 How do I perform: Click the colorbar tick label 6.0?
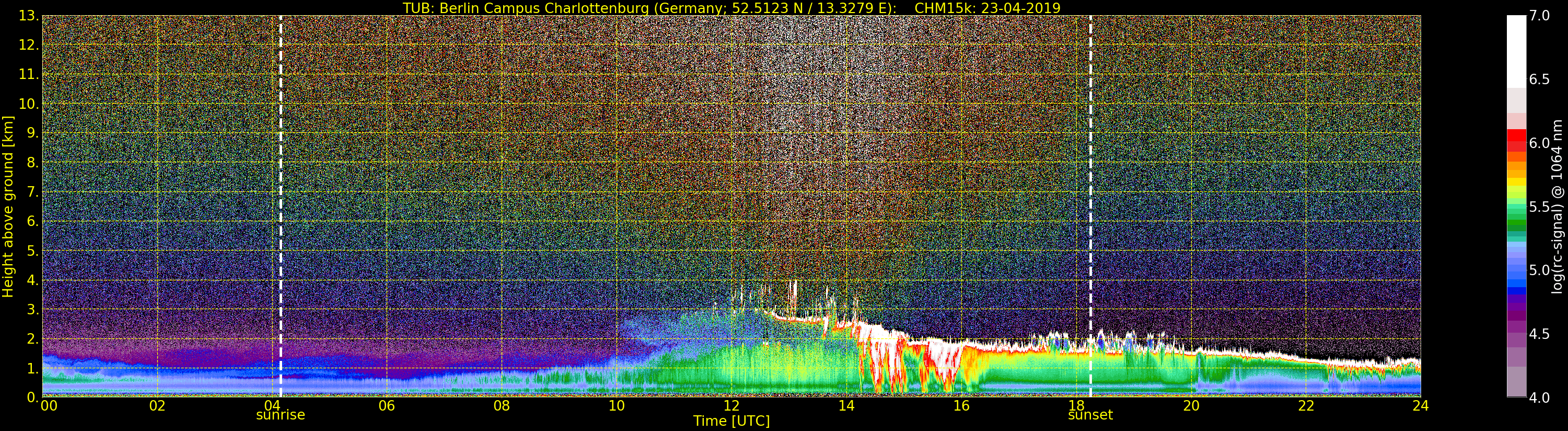coord(1539,143)
